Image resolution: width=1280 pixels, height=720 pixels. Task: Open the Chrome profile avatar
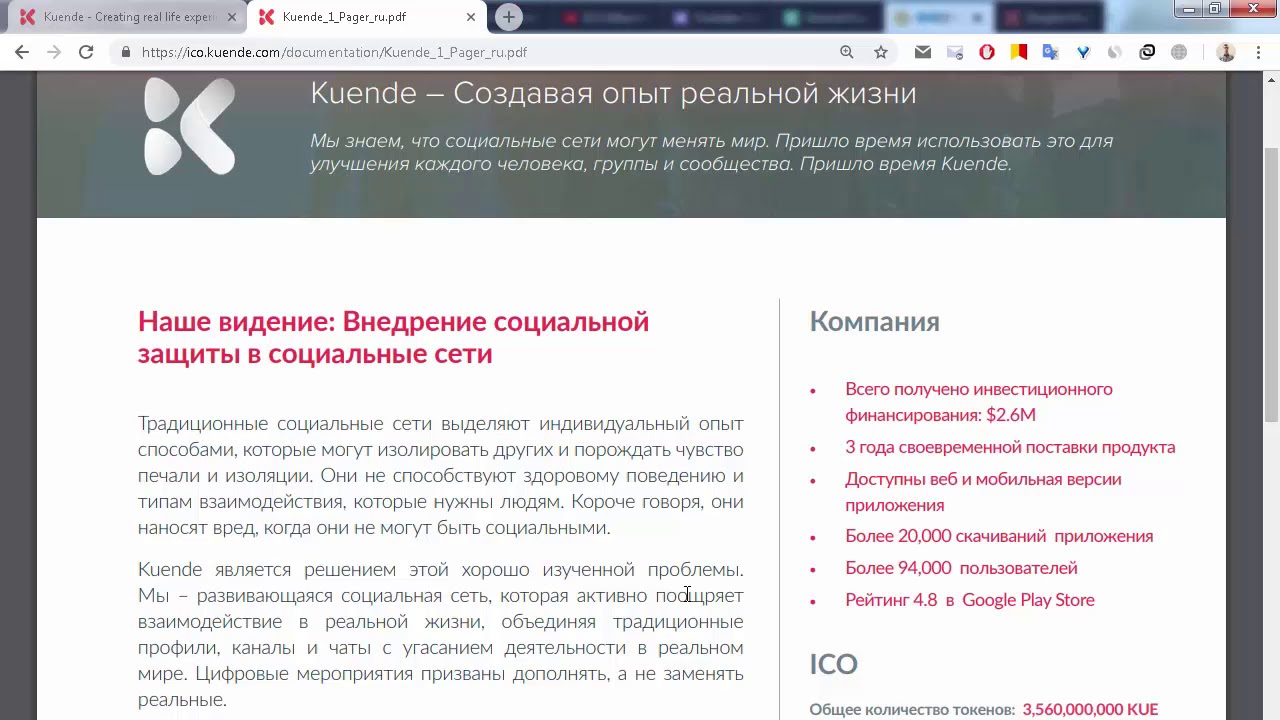[1226, 52]
